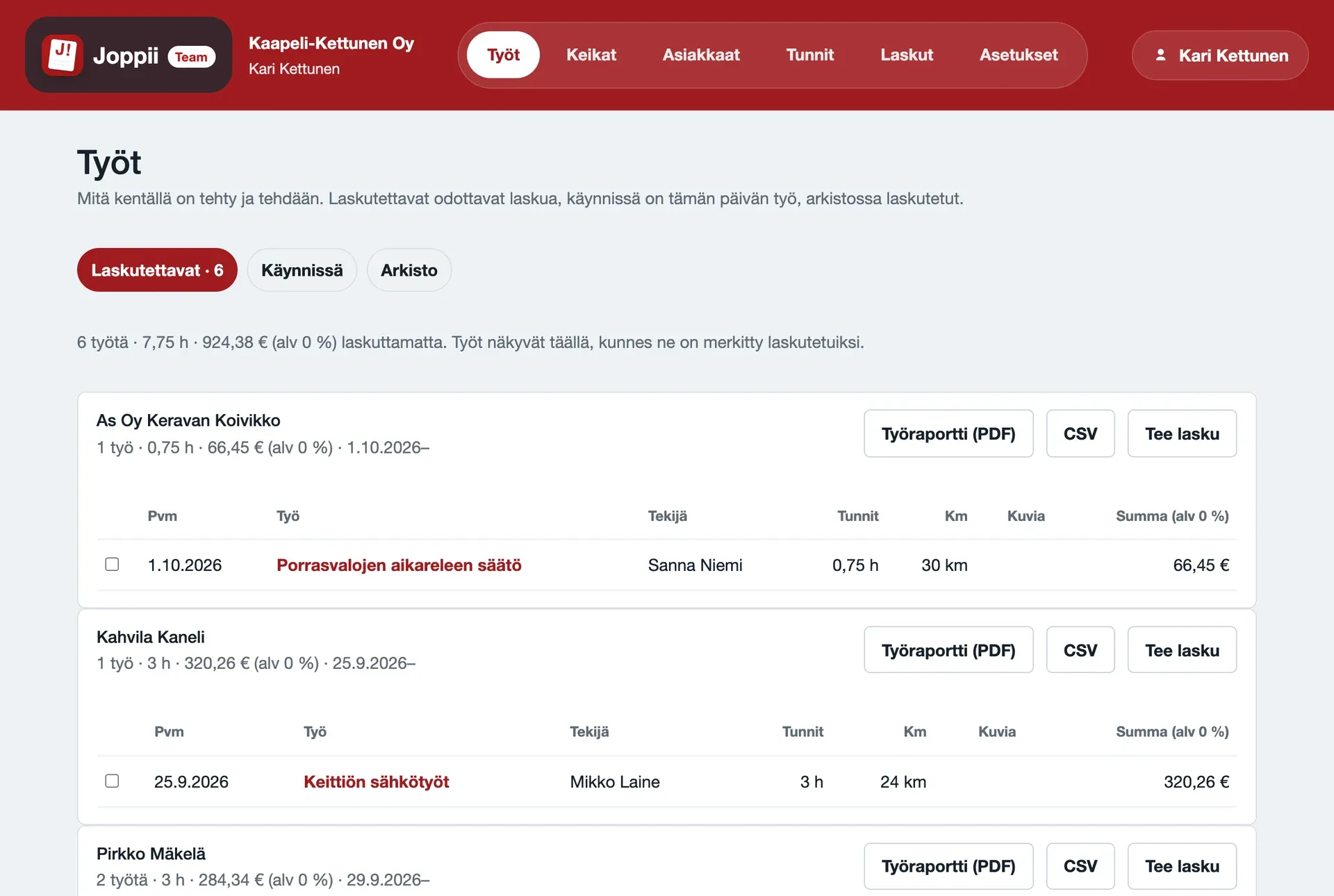Click customer heading Pirkko Mäkelä
Screen dimensions: 1334x896
point(151,854)
